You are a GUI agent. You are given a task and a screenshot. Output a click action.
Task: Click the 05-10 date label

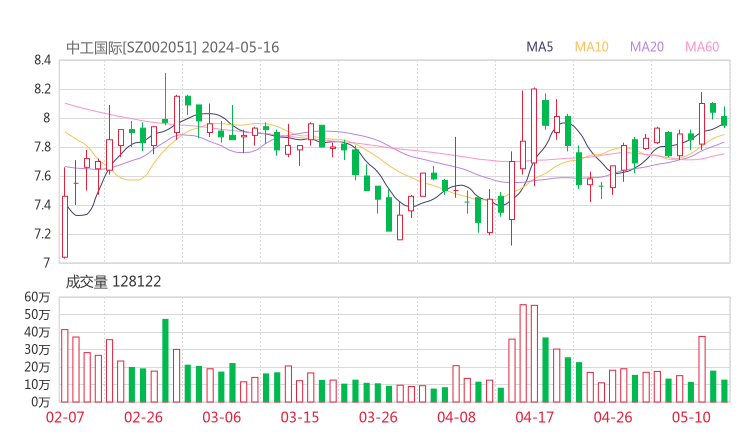click(691, 417)
